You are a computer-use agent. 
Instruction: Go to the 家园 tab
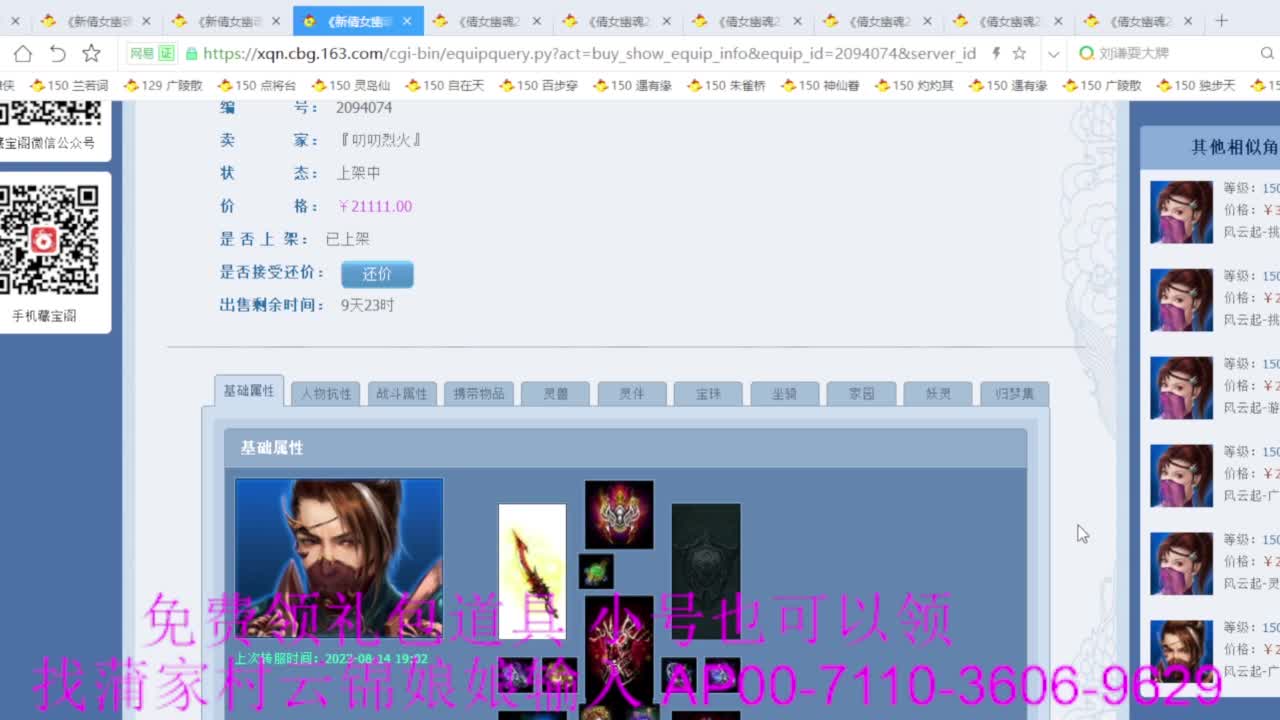(861, 393)
